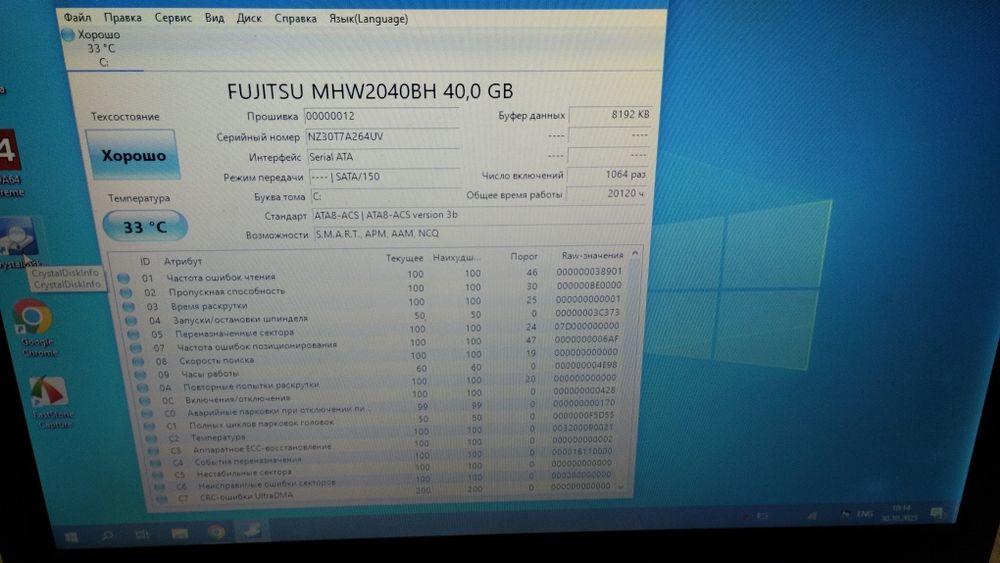
Task: Click status dot for attribute 0C
Action: 145,401
